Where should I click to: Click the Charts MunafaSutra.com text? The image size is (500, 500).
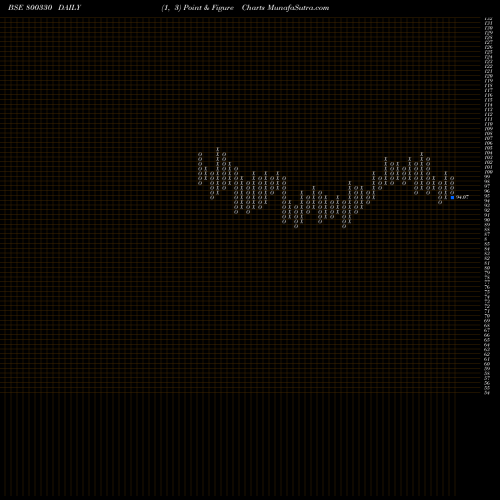(x=285, y=8)
